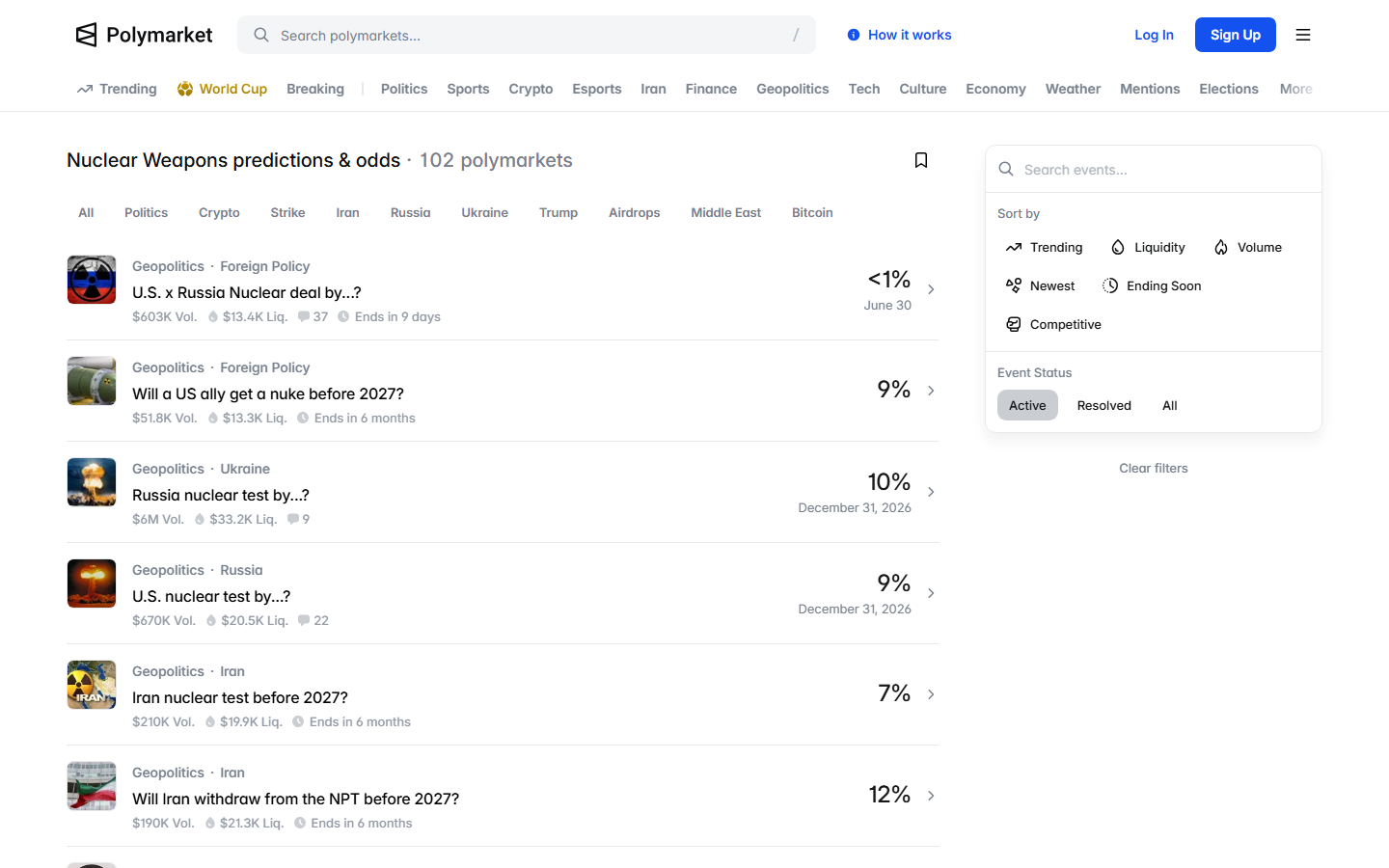Click the Trending arrow icon in navigation

click(x=85, y=89)
